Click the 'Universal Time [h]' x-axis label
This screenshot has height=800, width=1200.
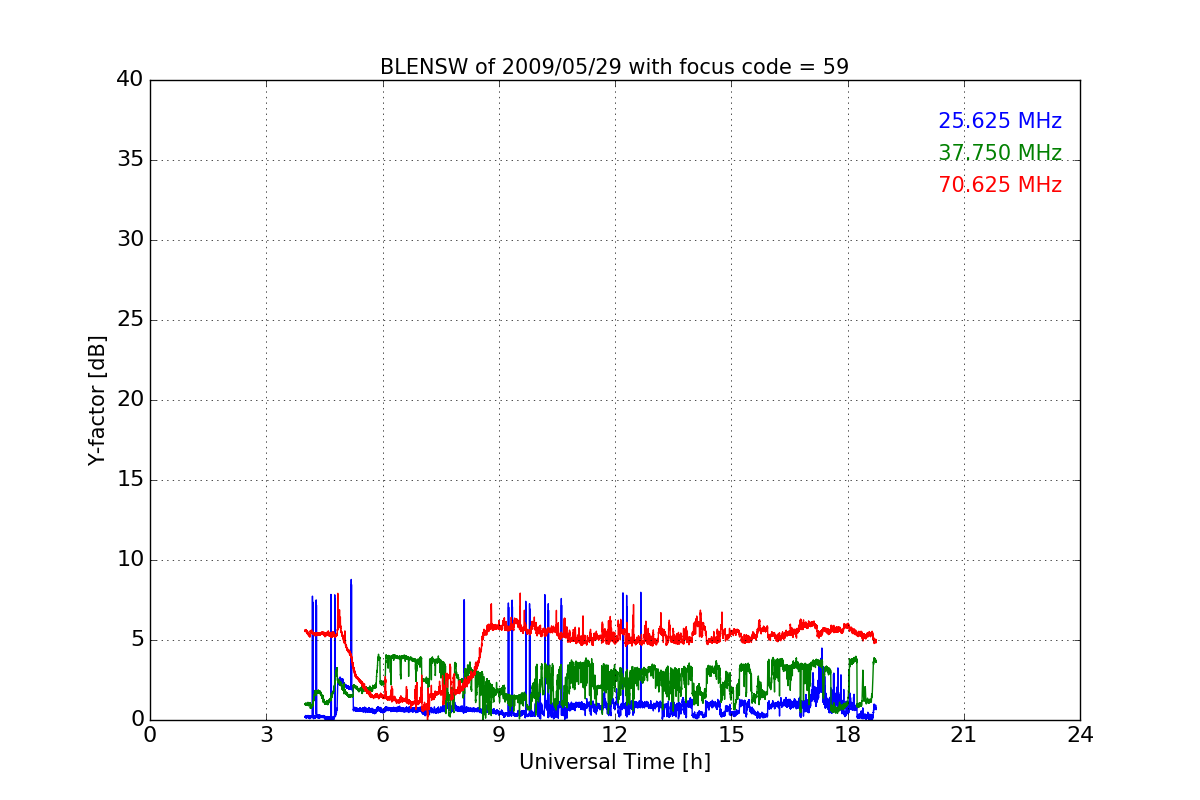(614, 762)
